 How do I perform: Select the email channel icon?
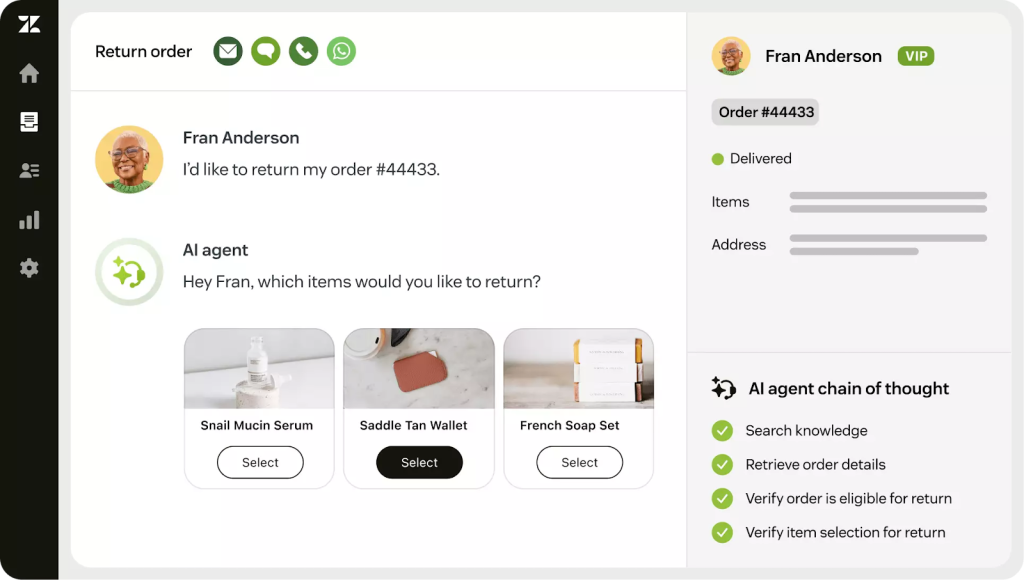[227, 50]
